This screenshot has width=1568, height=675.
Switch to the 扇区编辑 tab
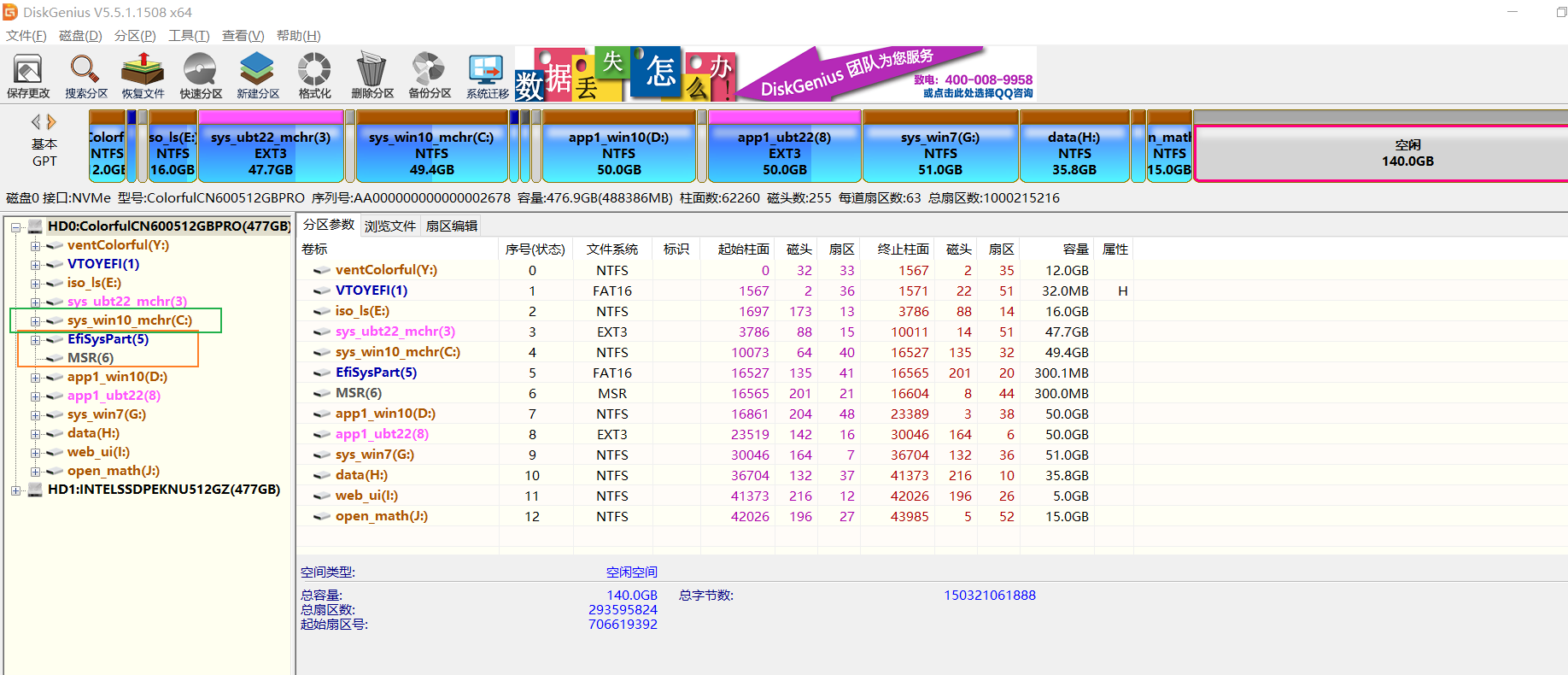(452, 226)
